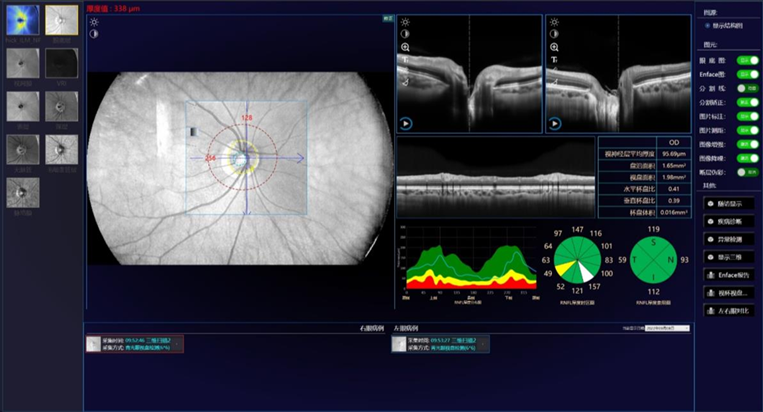Click contrast icon above the fundus image
Image resolution: width=763 pixels, height=412 pixels.
point(94,33)
